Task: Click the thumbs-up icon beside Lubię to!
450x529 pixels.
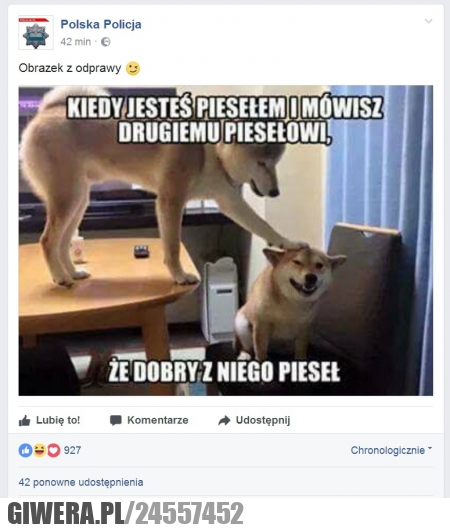Action: [x=25, y=420]
